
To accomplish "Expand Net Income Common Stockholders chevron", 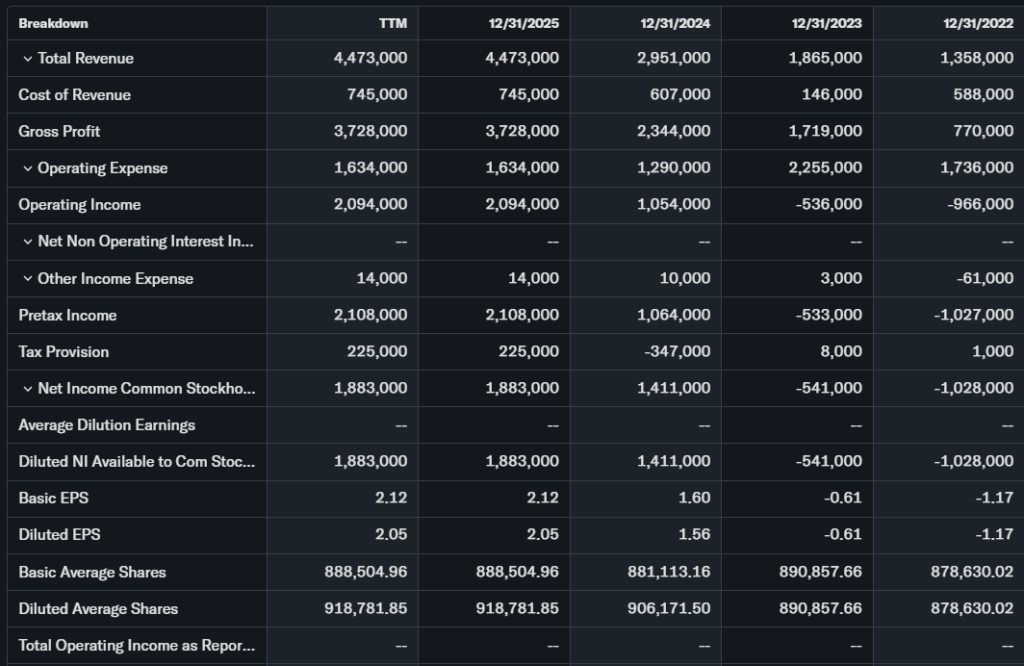I will pyautogui.click(x=27, y=389).
